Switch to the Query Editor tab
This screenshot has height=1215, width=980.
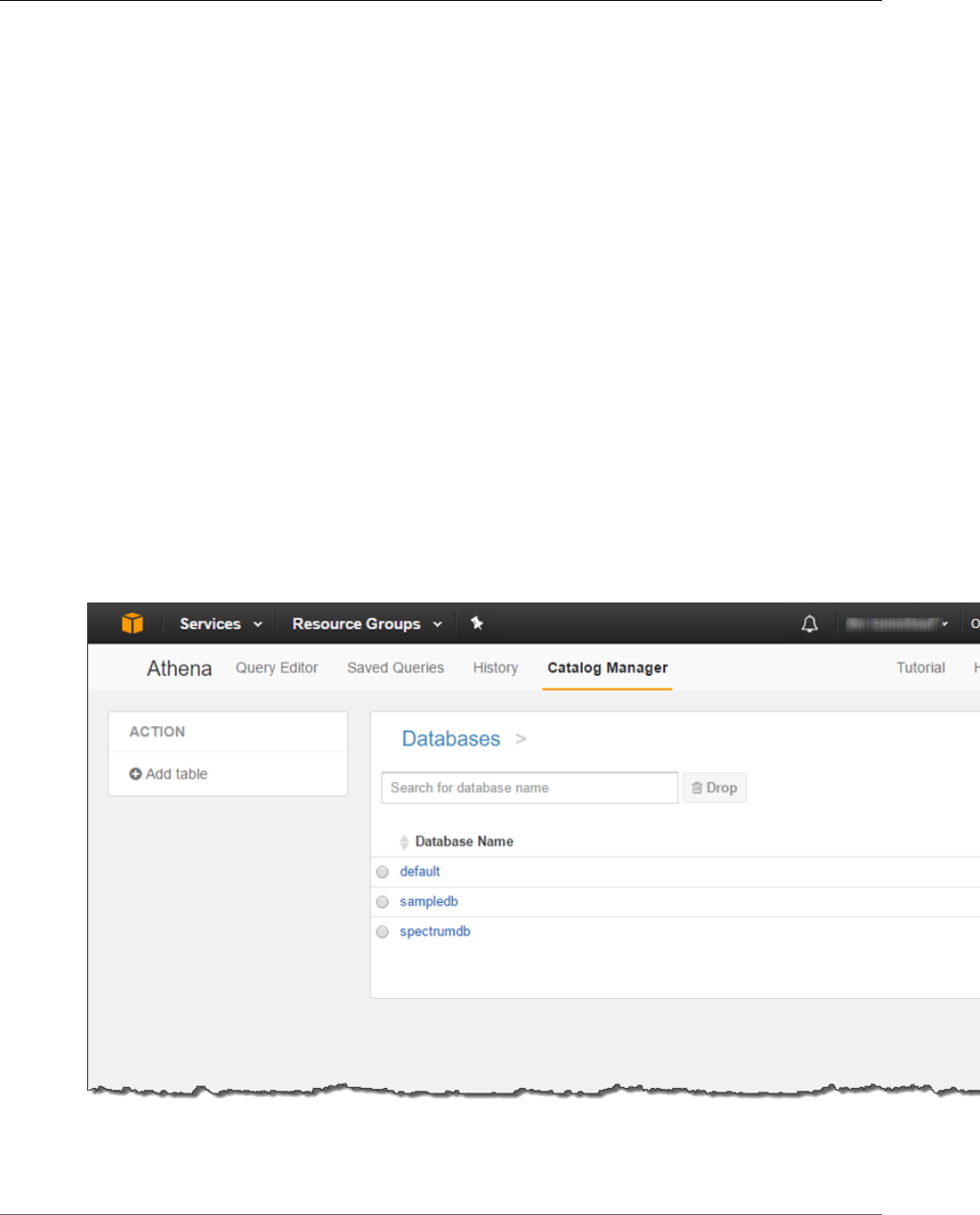pos(277,668)
